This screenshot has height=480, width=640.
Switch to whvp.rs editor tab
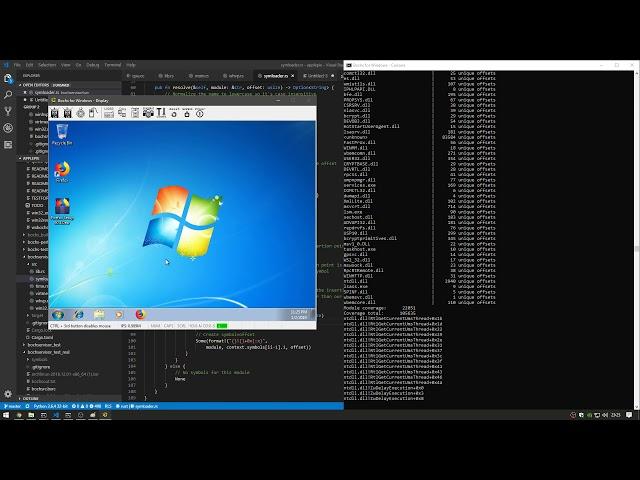233,76
